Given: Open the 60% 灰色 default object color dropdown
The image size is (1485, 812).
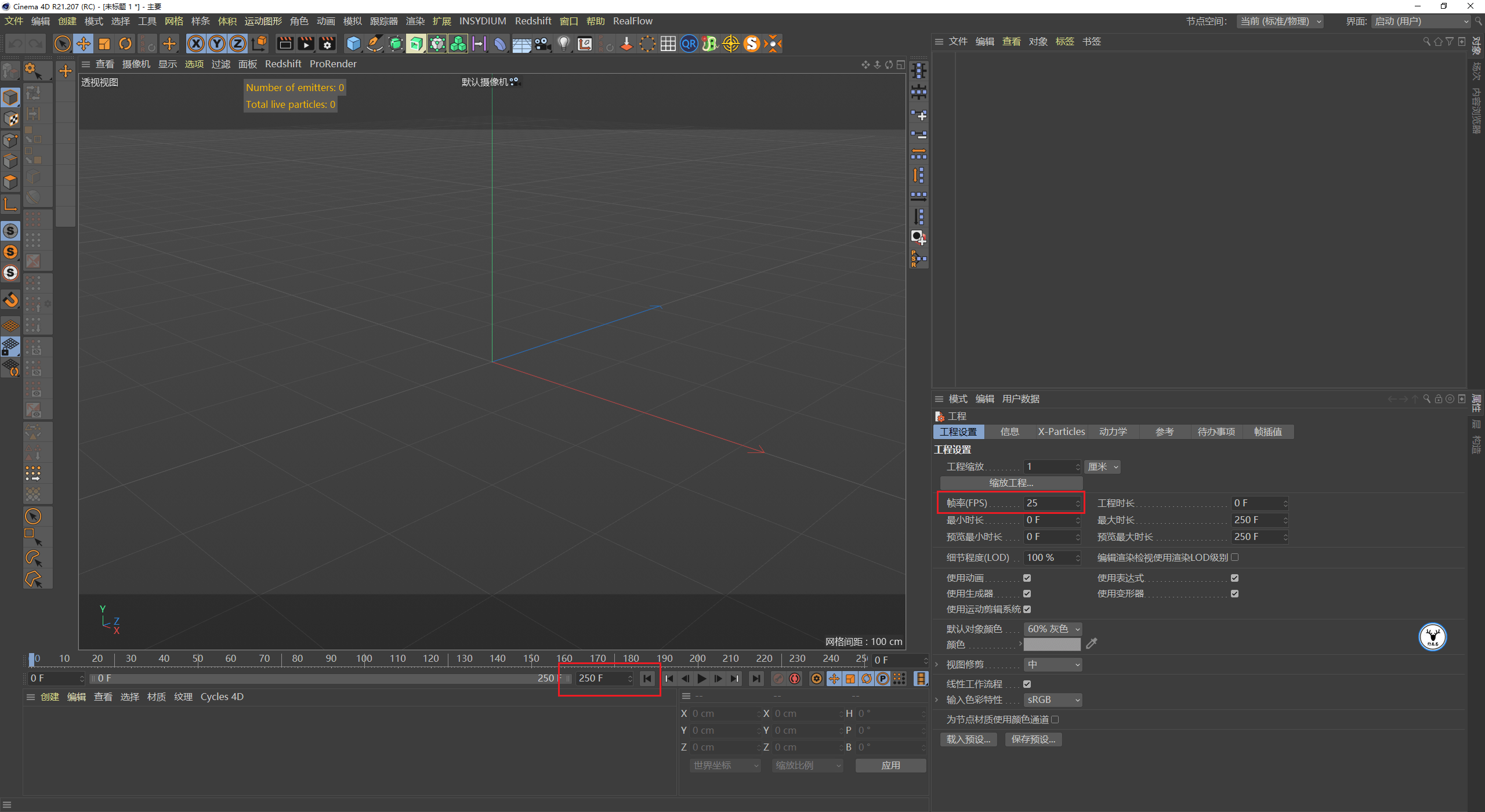Looking at the screenshot, I should pos(1052,628).
